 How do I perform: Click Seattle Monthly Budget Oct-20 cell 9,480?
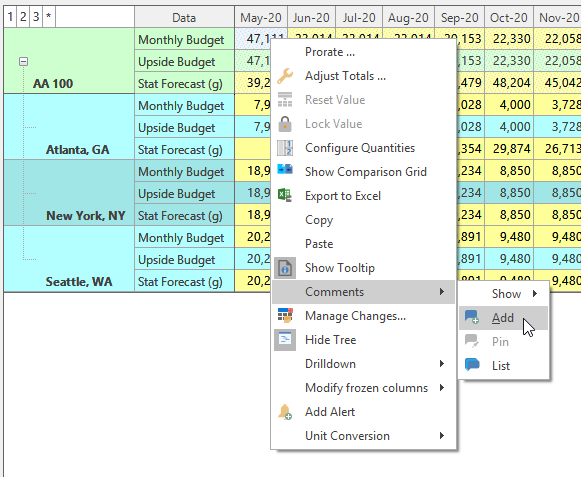coord(509,237)
